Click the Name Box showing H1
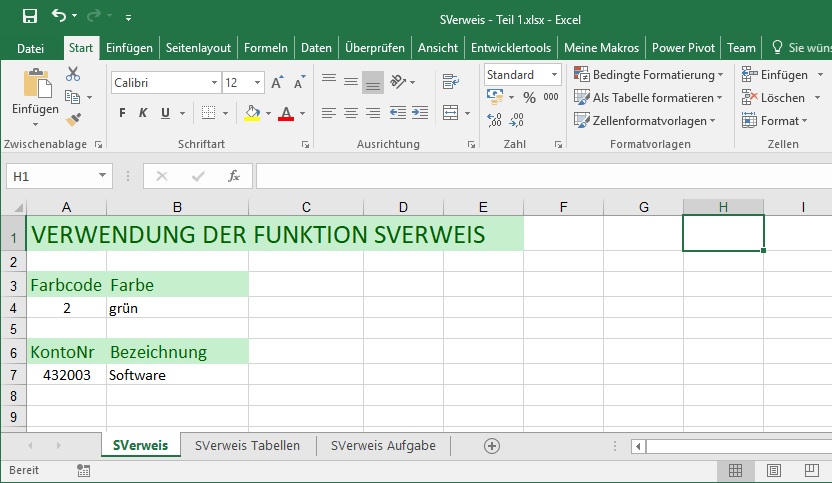Image resolution: width=832 pixels, height=483 pixels. pyautogui.click(x=50, y=176)
